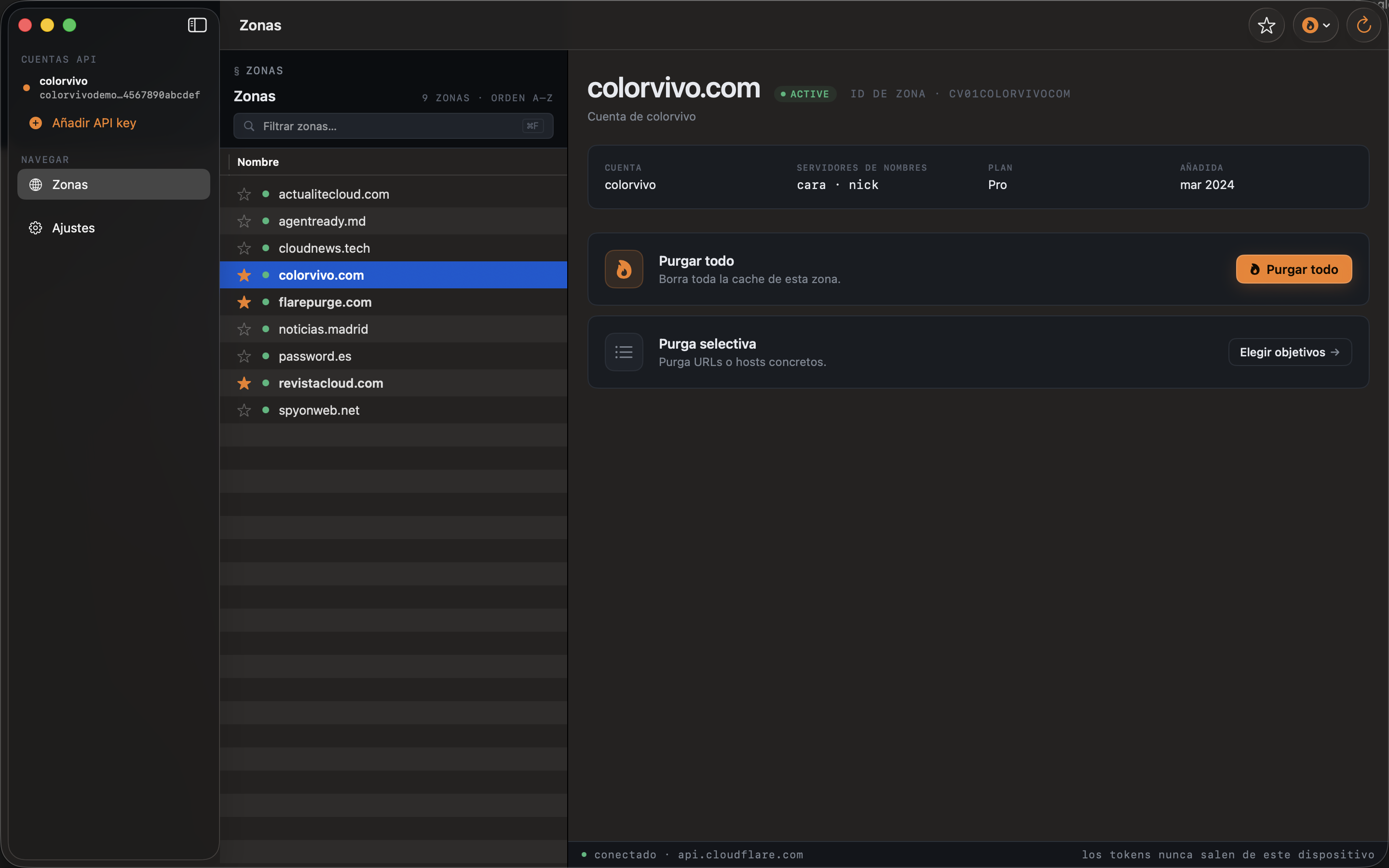The width and height of the screenshot is (1389, 868).
Task: Click the list icon on the Purga selectiva card
Action: pyautogui.click(x=623, y=352)
